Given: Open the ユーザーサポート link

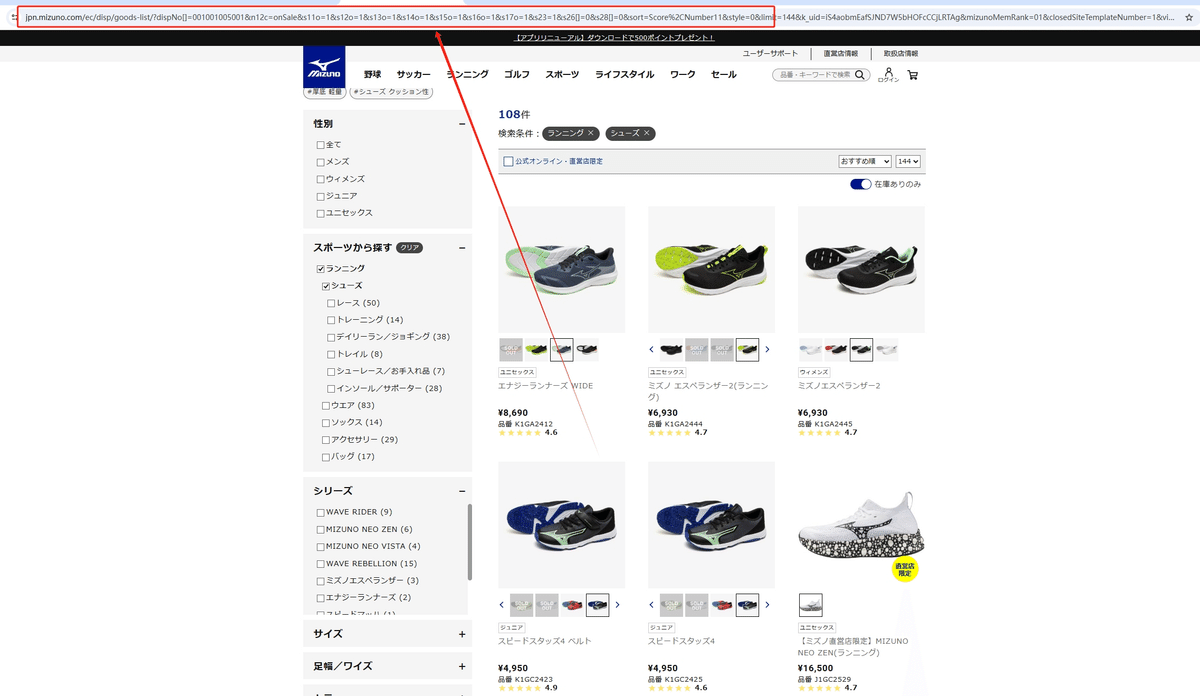Looking at the screenshot, I should [771, 53].
